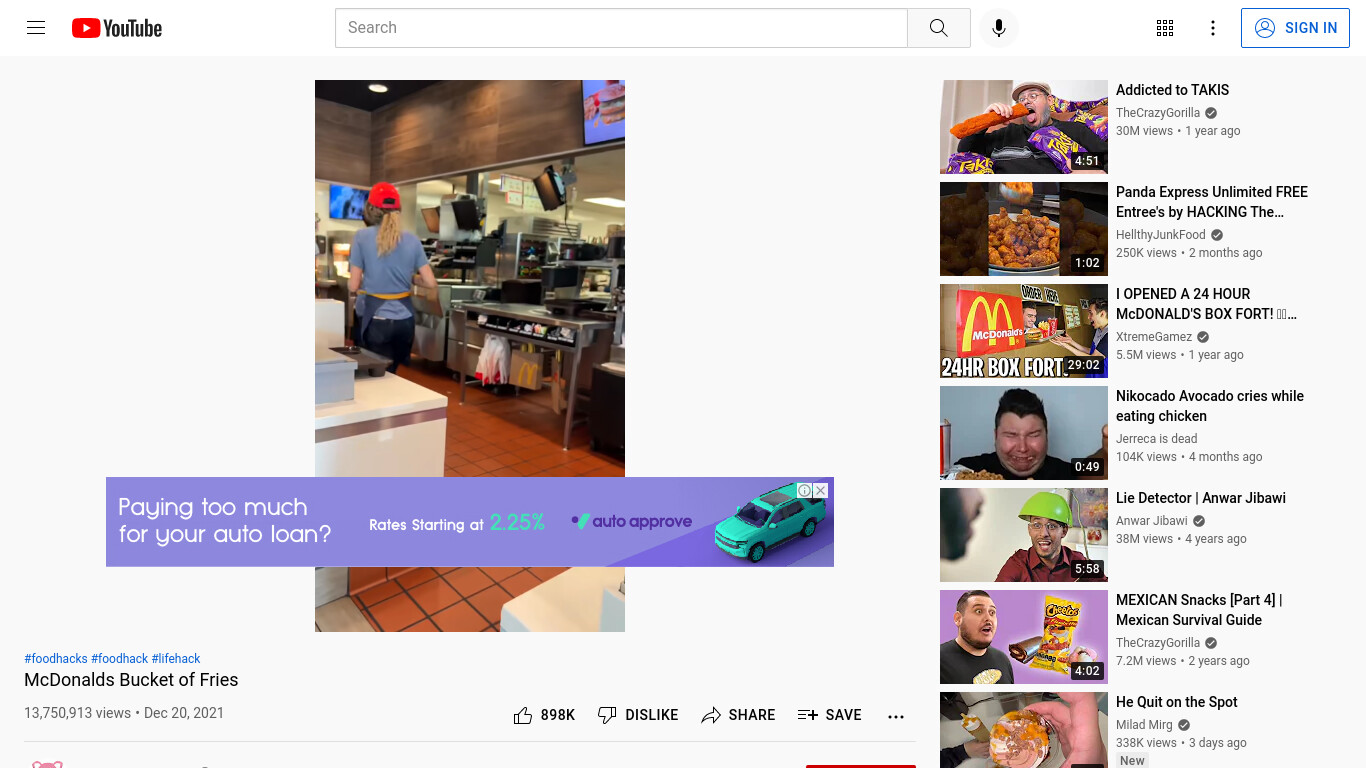Sign in with the SIGN IN button
Viewport: 1366px width, 768px height.
coord(1295,28)
